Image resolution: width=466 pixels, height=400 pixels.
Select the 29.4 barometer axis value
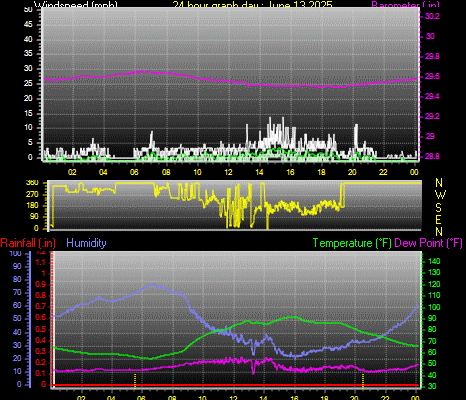[x=432, y=96]
